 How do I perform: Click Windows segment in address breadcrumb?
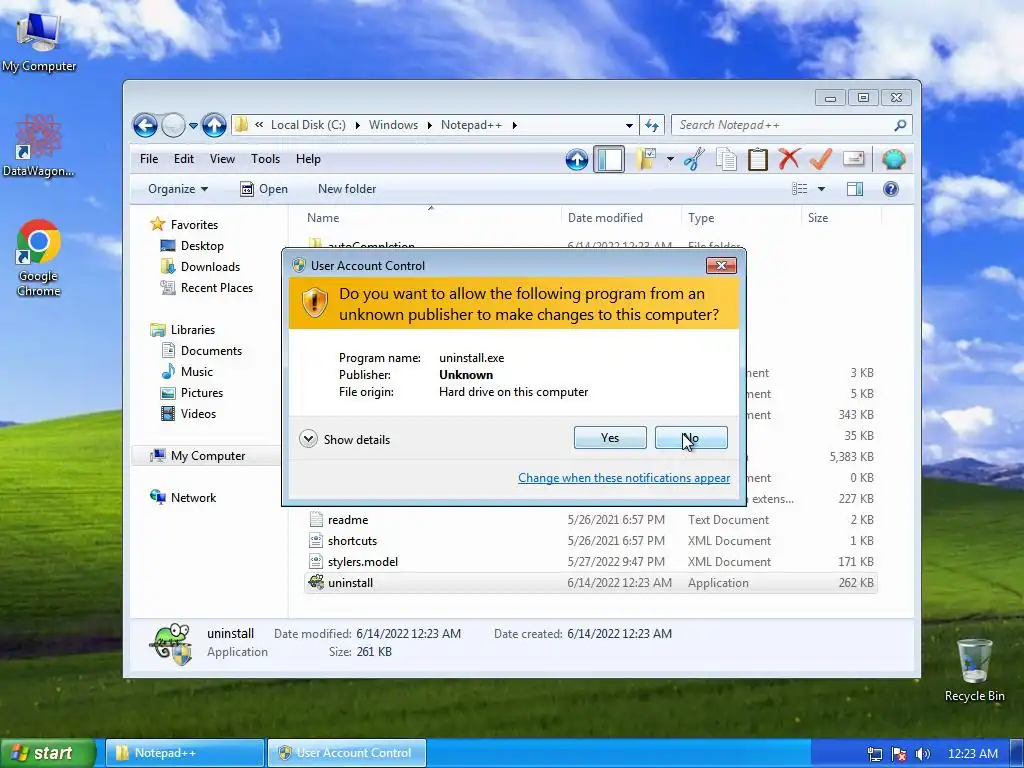click(393, 125)
